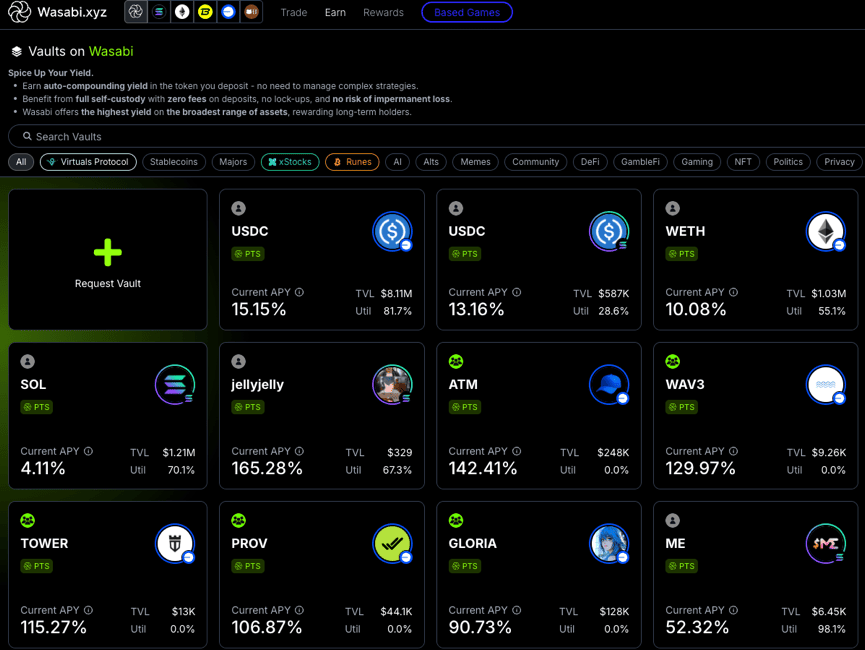This screenshot has height=650, width=865.
Task: Open the Trade tab
Action: (294, 13)
